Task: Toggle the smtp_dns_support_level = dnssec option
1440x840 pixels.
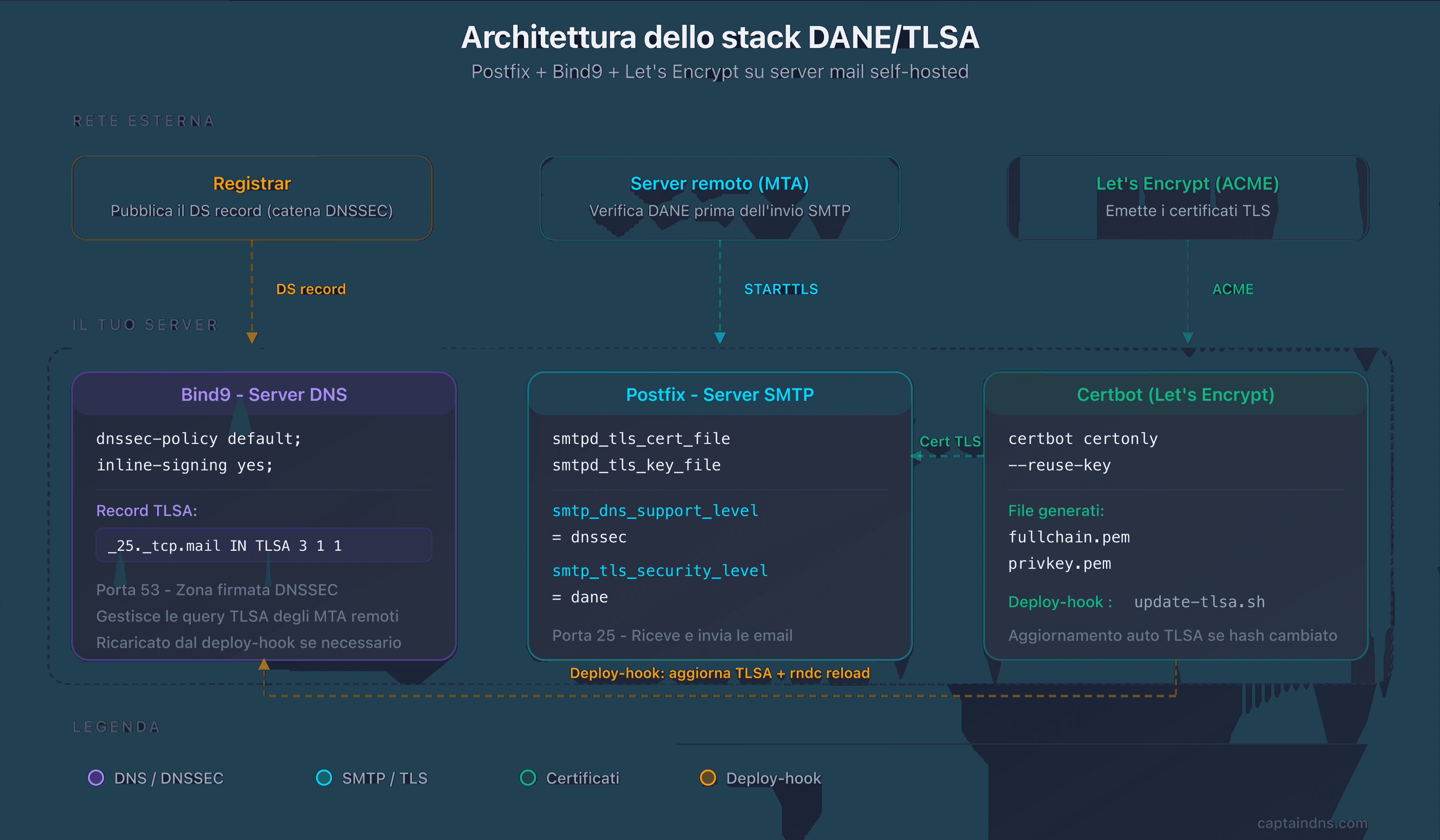Action: [655, 510]
